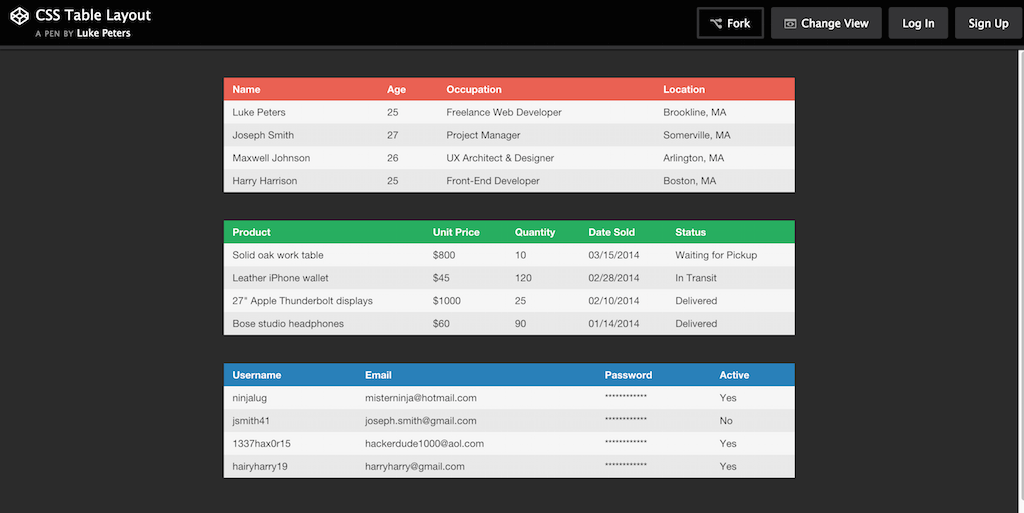The image size is (1024, 513).
Task: Open the Change View menu
Action: (820, 23)
